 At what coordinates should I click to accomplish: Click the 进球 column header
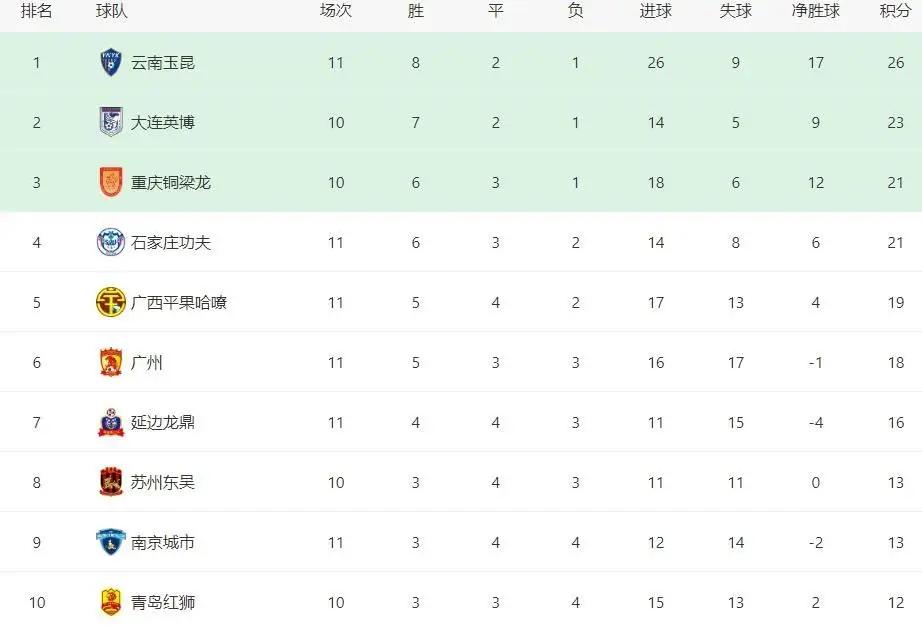pyautogui.click(x=656, y=11)
